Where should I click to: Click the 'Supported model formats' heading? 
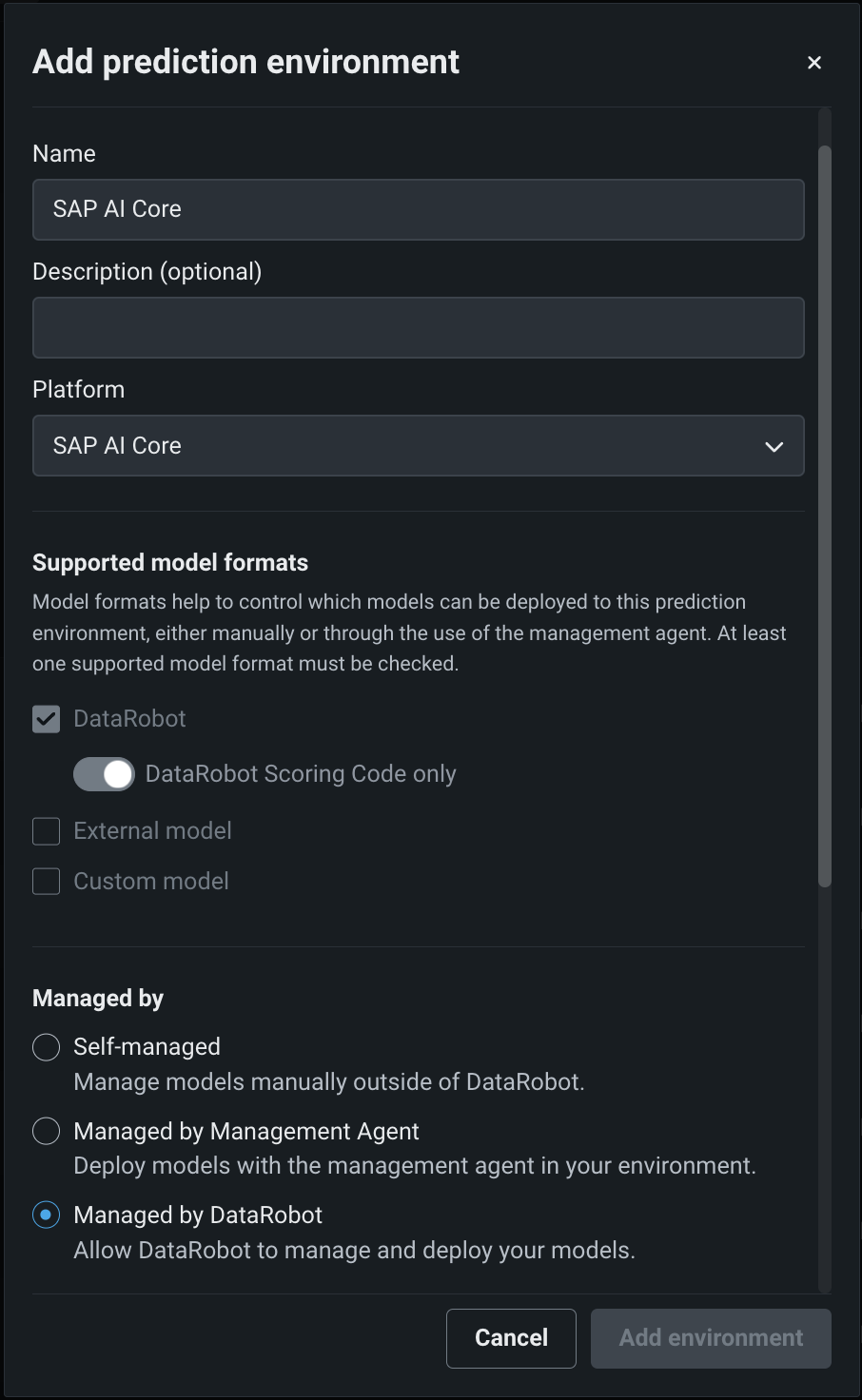pos(170,563)
